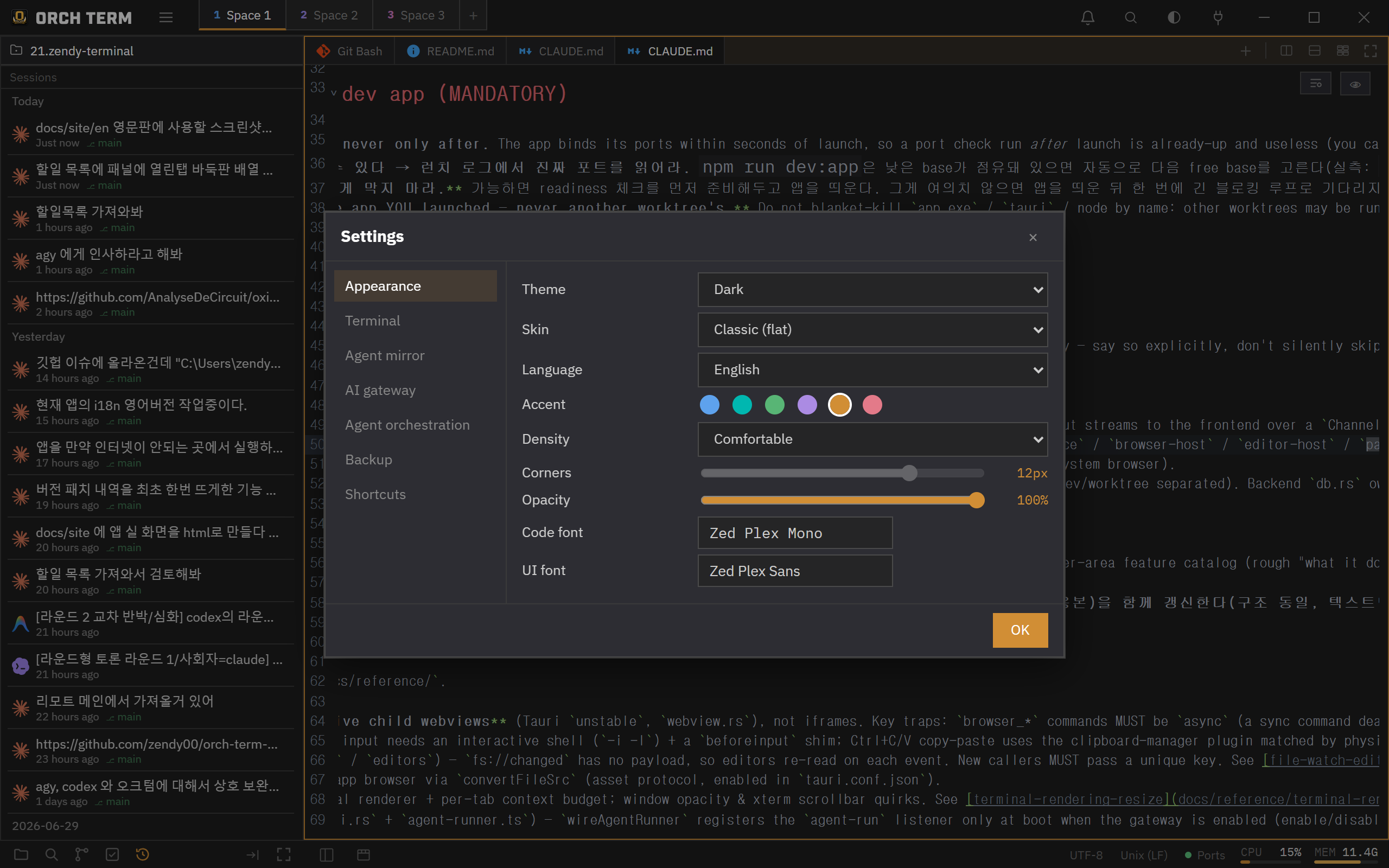Viewport: 1389px width, 868px height.
Task: Maximize the editor pane to fullscreen
Action: click(x=1371, y=51)
